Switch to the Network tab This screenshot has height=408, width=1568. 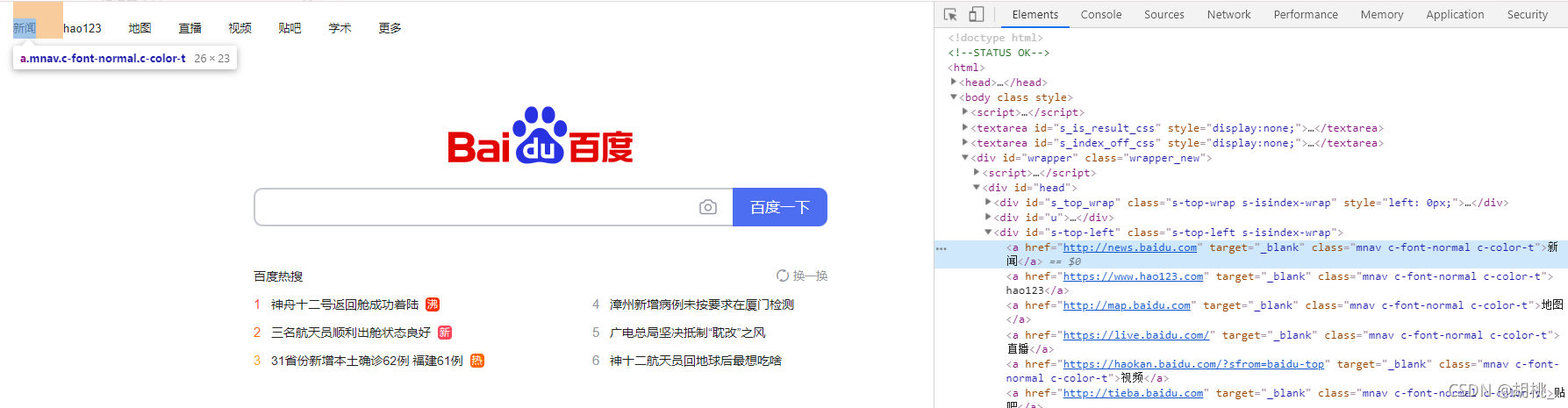click(x=1228, y=15)
